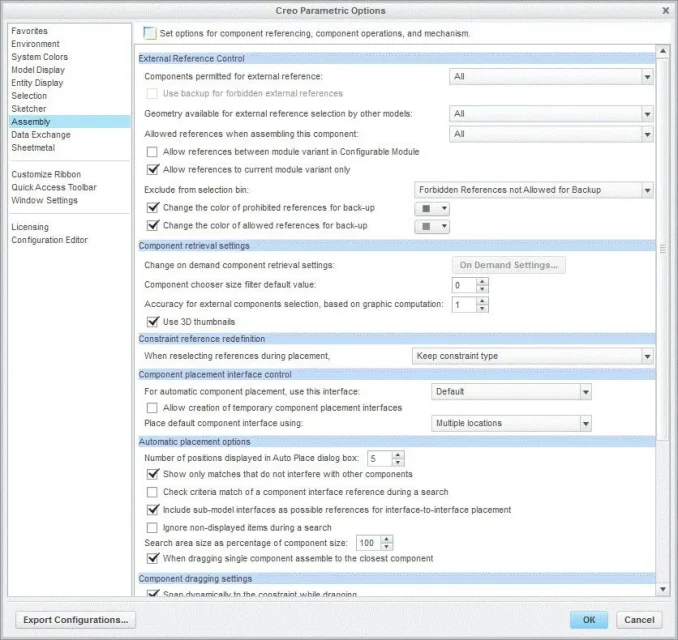Increase search area size percentage
Viewport: 678px width, 640px height.
(x=387, y=539)
